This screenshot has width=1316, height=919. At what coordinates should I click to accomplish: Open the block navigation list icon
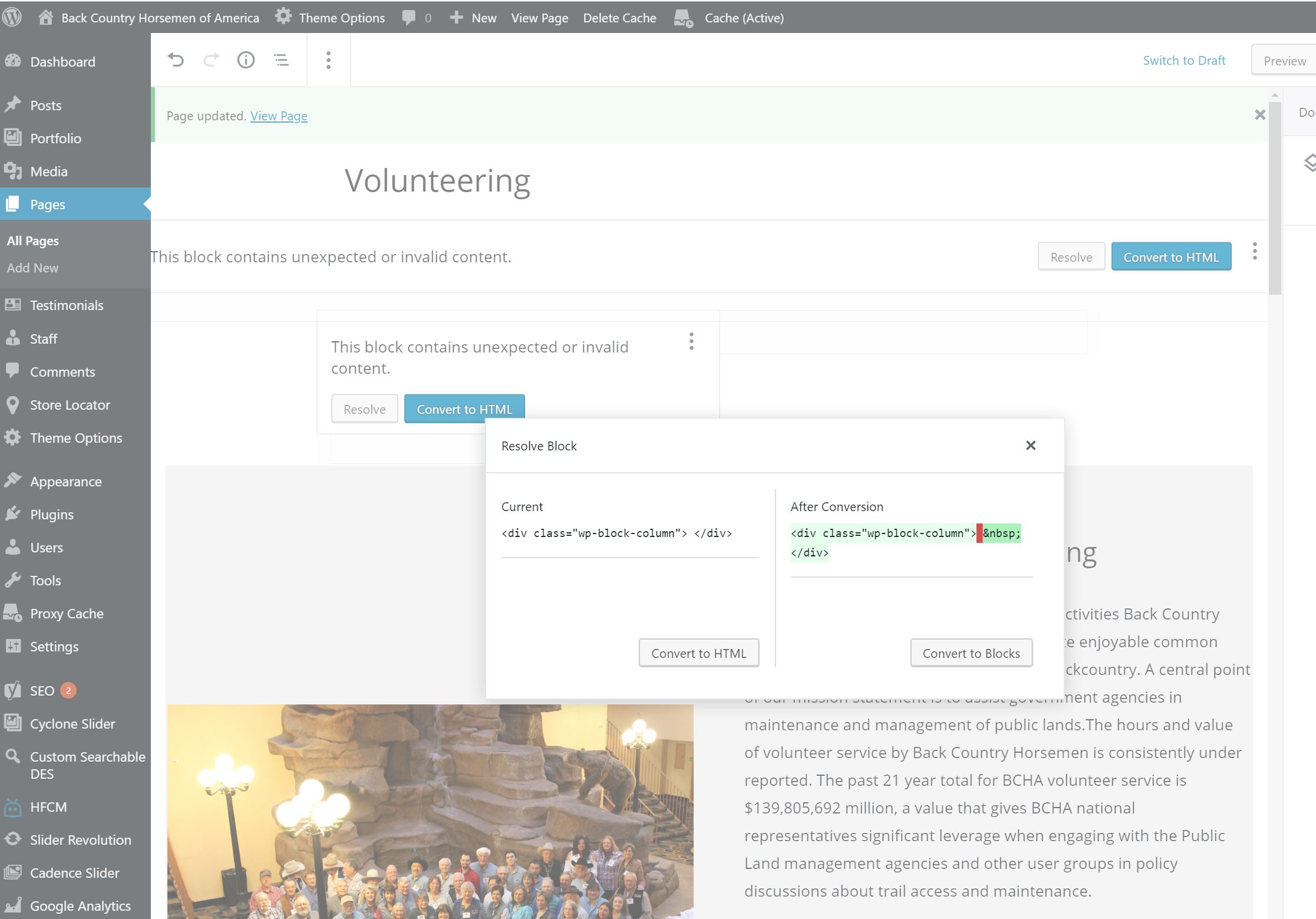coord(281,60)
